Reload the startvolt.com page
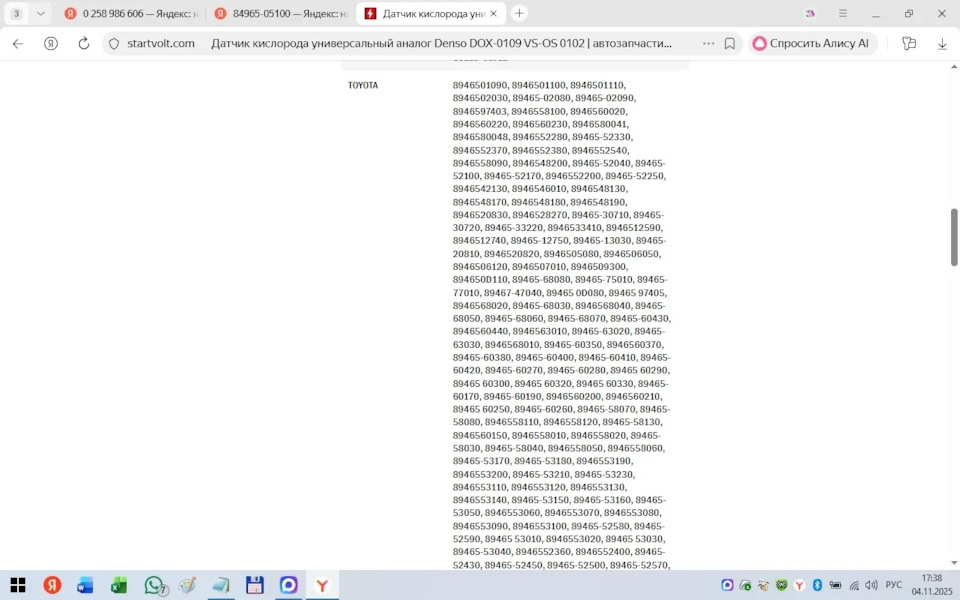 point(84,43)
